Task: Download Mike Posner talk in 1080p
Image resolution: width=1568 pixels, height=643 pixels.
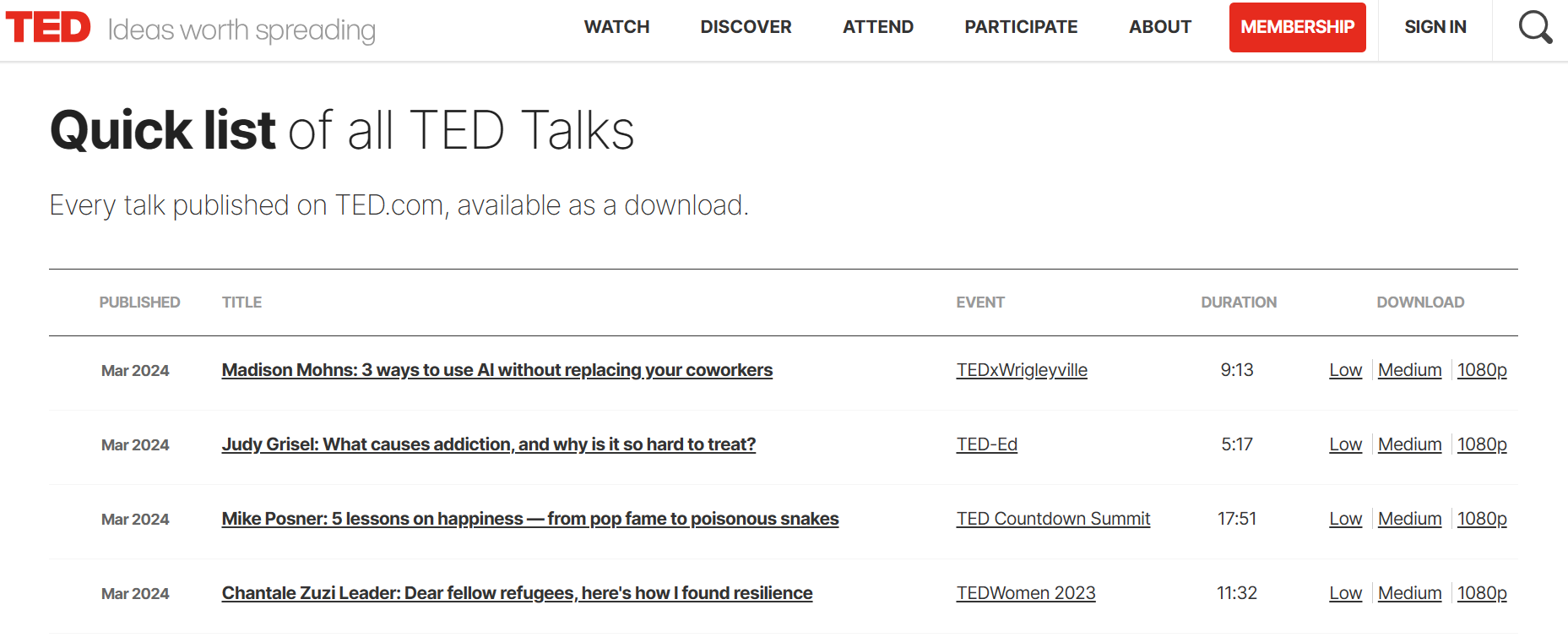Action: point(1481,519)
